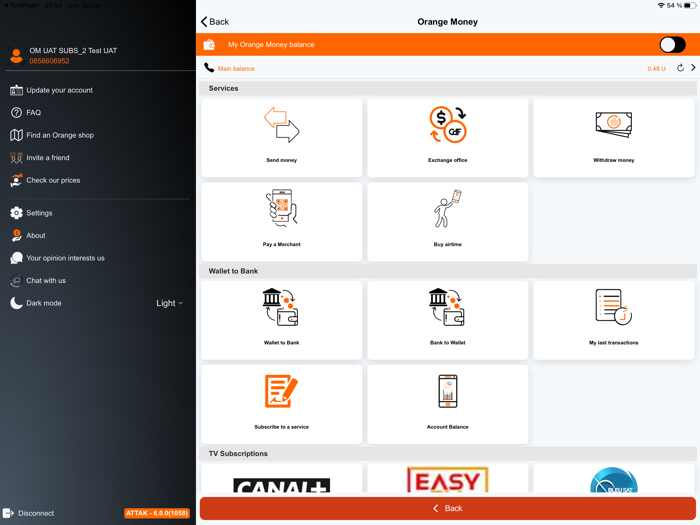Image resolution: width=700 pixels, height=525 pixels.
Task: Open the Account Balance tile
Action: click(447, 404)
